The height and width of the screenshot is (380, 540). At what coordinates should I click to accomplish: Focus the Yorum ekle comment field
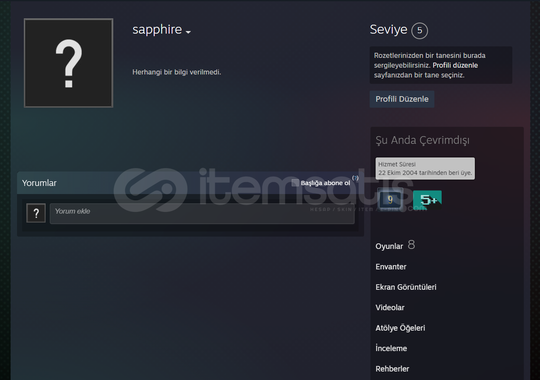point(202,213)
